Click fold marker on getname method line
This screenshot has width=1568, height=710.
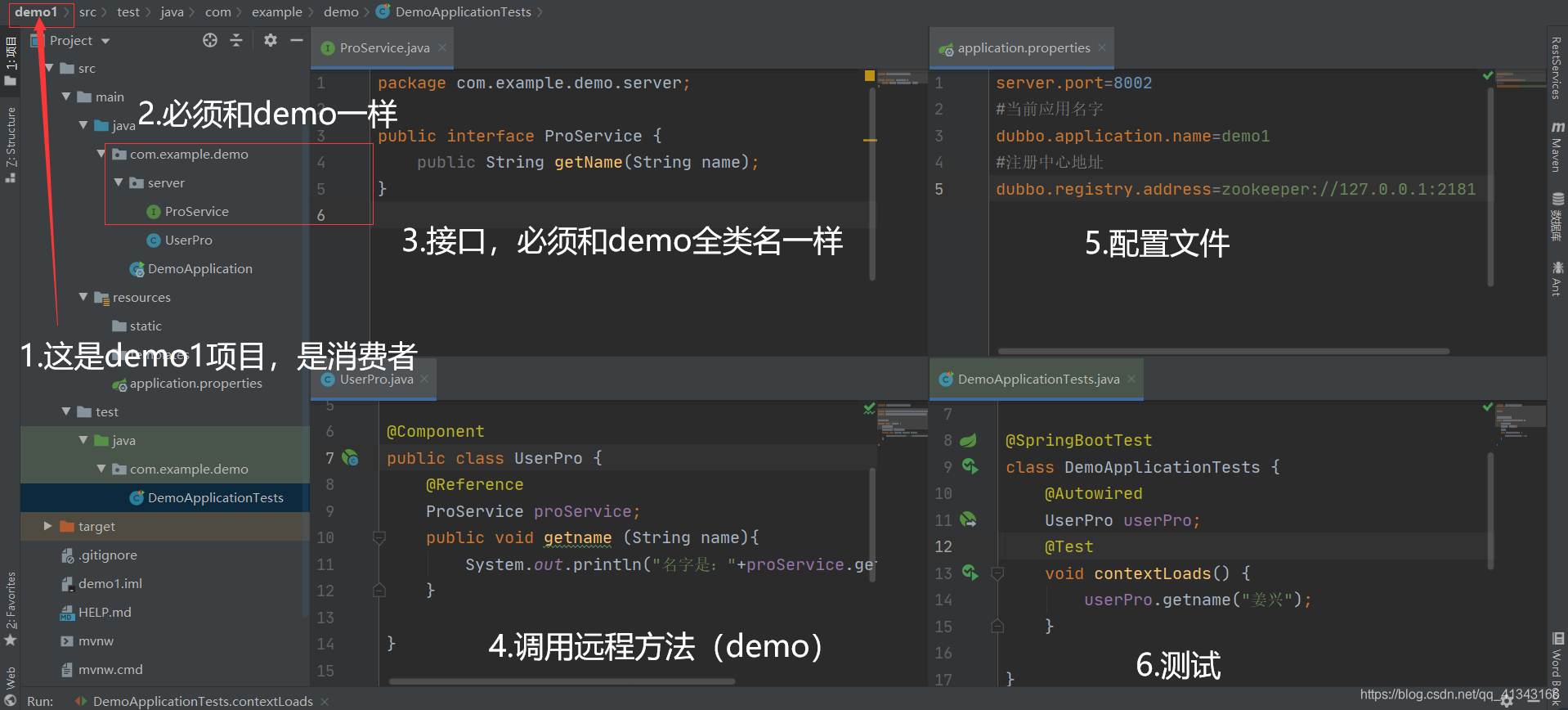379,537
